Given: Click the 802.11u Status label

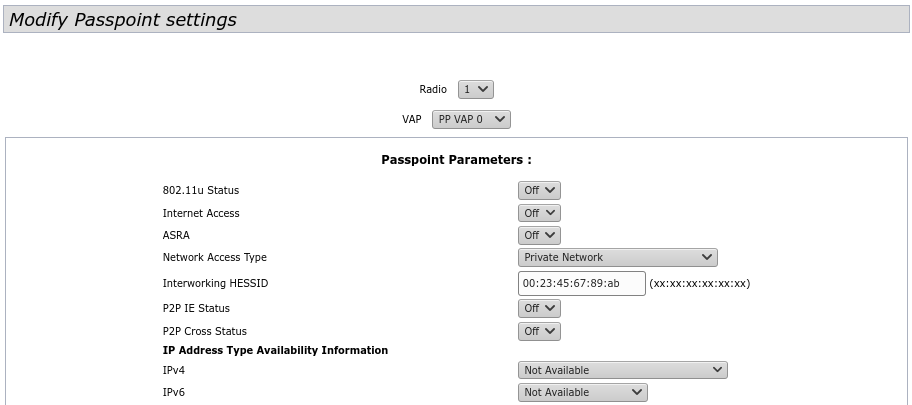Looking at the screenshot, I should tap(201, 190).
